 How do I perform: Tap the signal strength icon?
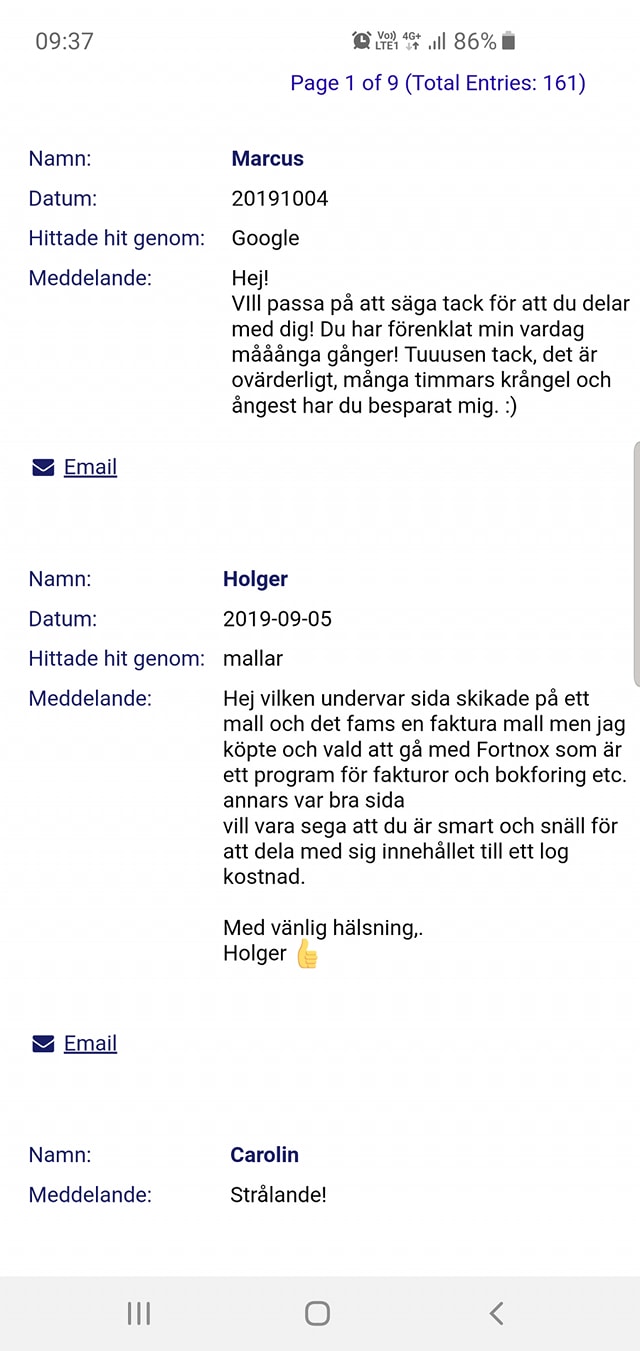point(437,41)
